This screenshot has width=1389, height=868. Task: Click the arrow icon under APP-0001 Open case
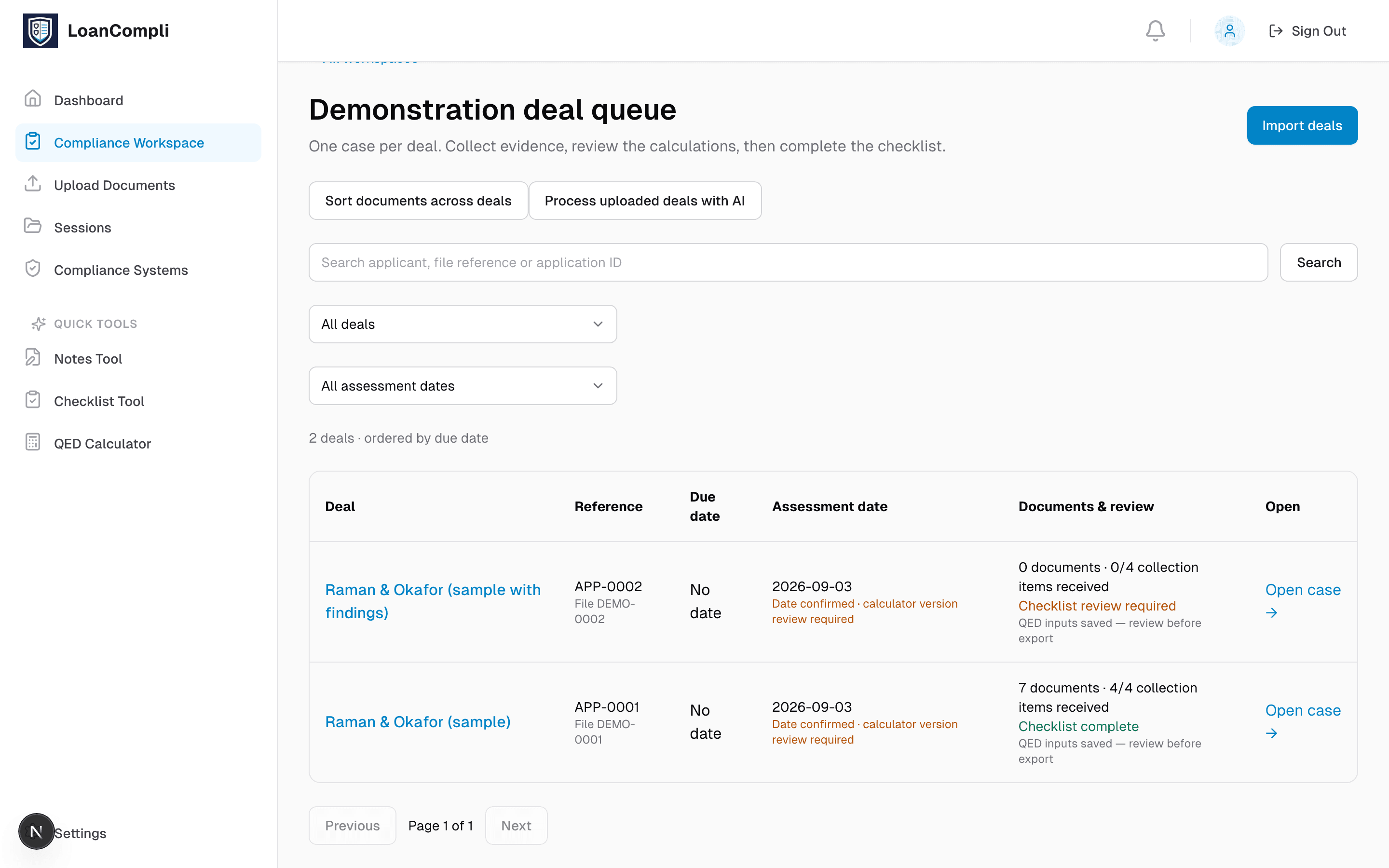click(1271, 733)
